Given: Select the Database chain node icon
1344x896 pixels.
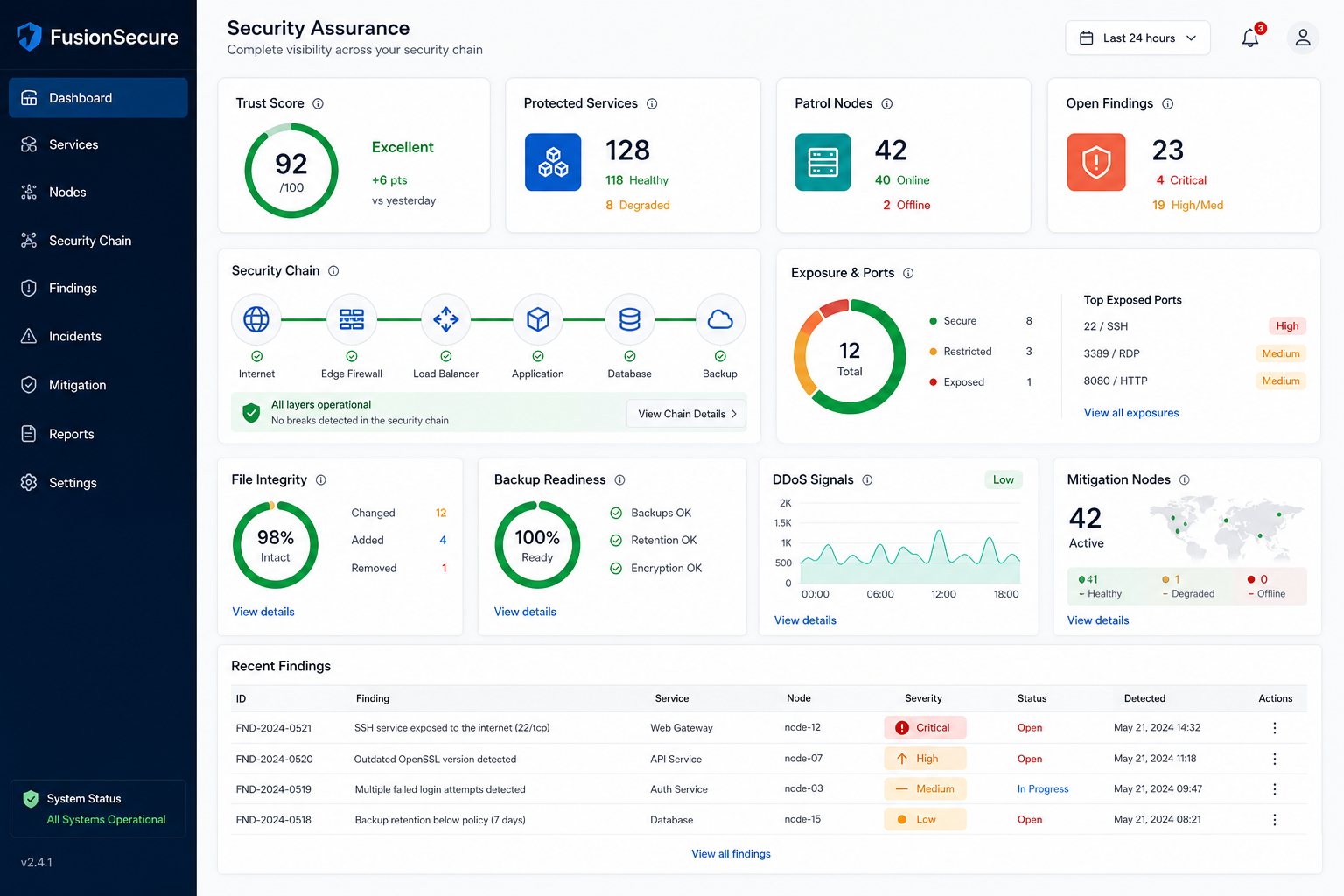Looking at the screenshot, I should 630,319.
